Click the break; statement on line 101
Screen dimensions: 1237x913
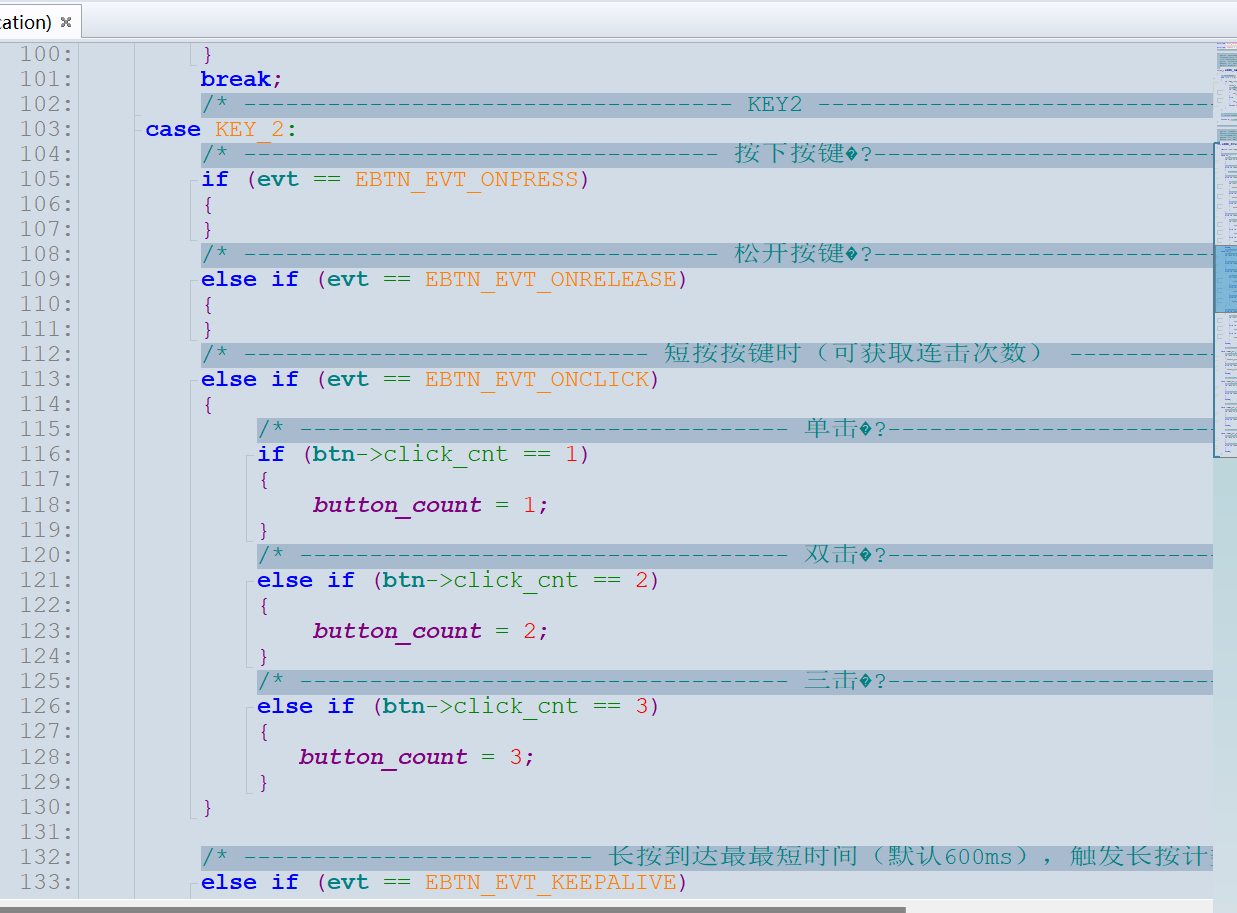(x=242, y=79)
